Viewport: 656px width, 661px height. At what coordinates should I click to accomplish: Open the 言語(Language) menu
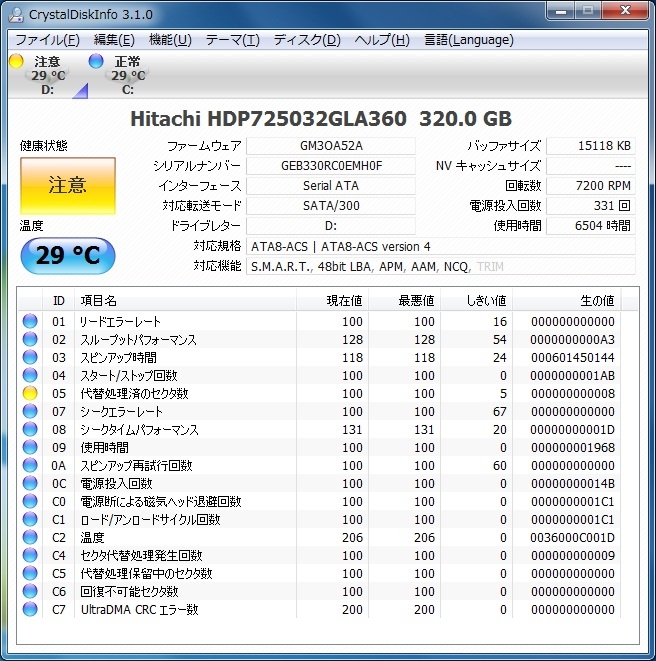pos(468,40)
